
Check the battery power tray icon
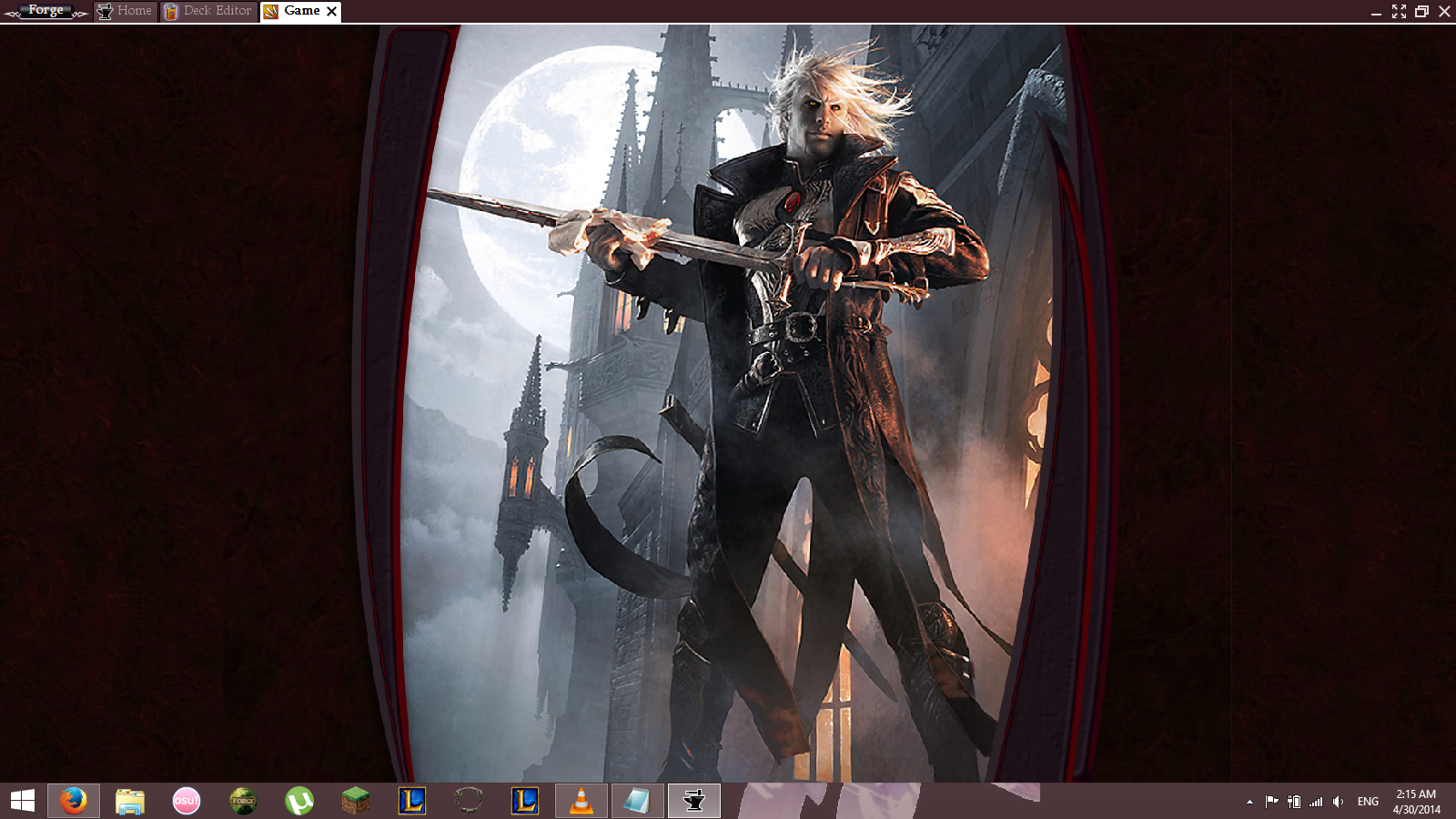click(1294, 802)
